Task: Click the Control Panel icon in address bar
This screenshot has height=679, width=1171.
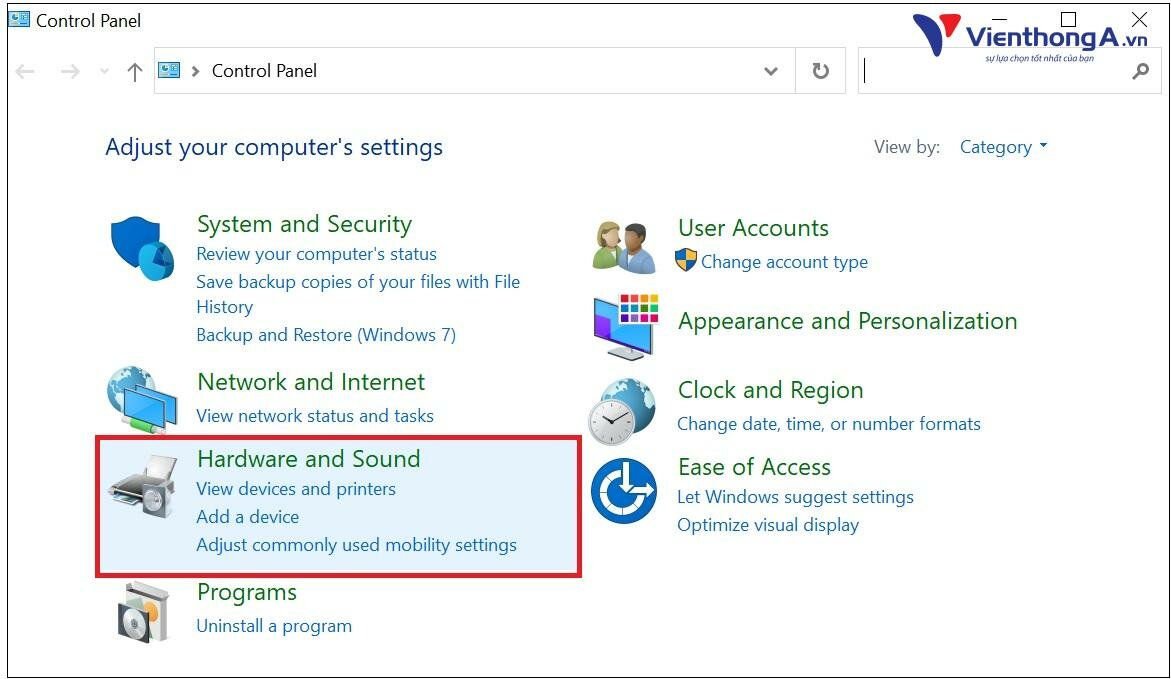Action: 170,69
